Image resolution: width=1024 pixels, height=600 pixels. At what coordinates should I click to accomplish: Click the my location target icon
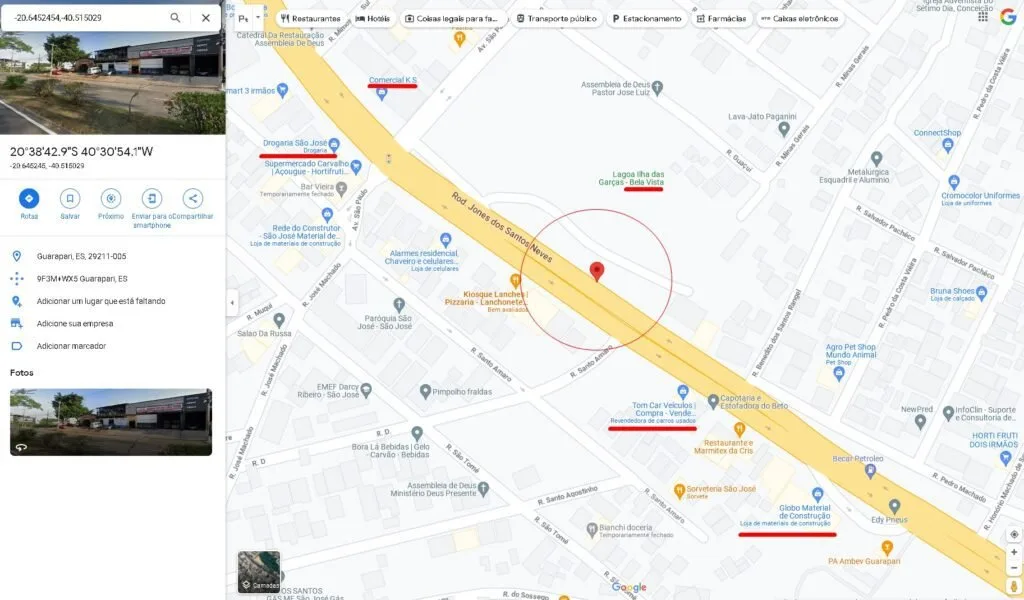(1014, 534)
